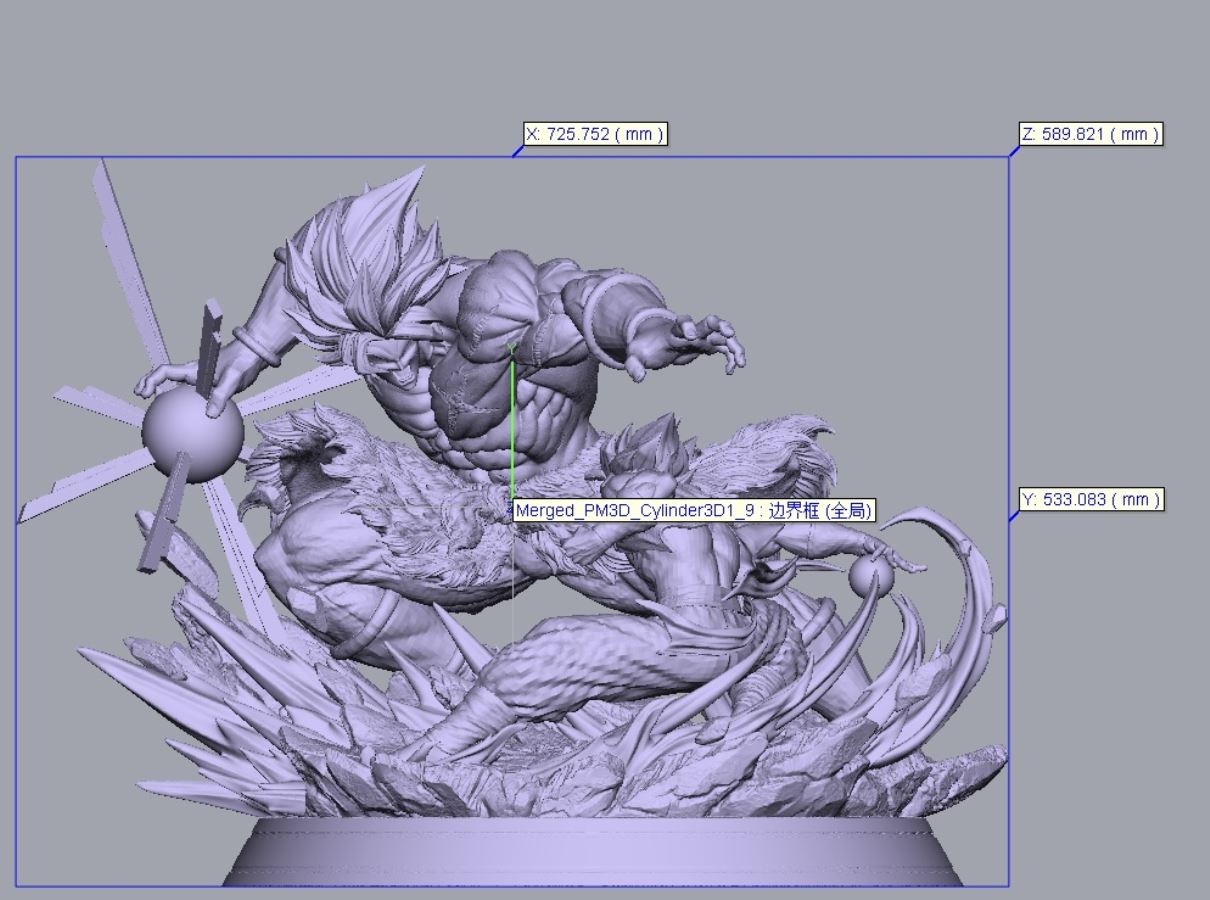Select the top-left bounding box corner handle

[x=16, y=157]
